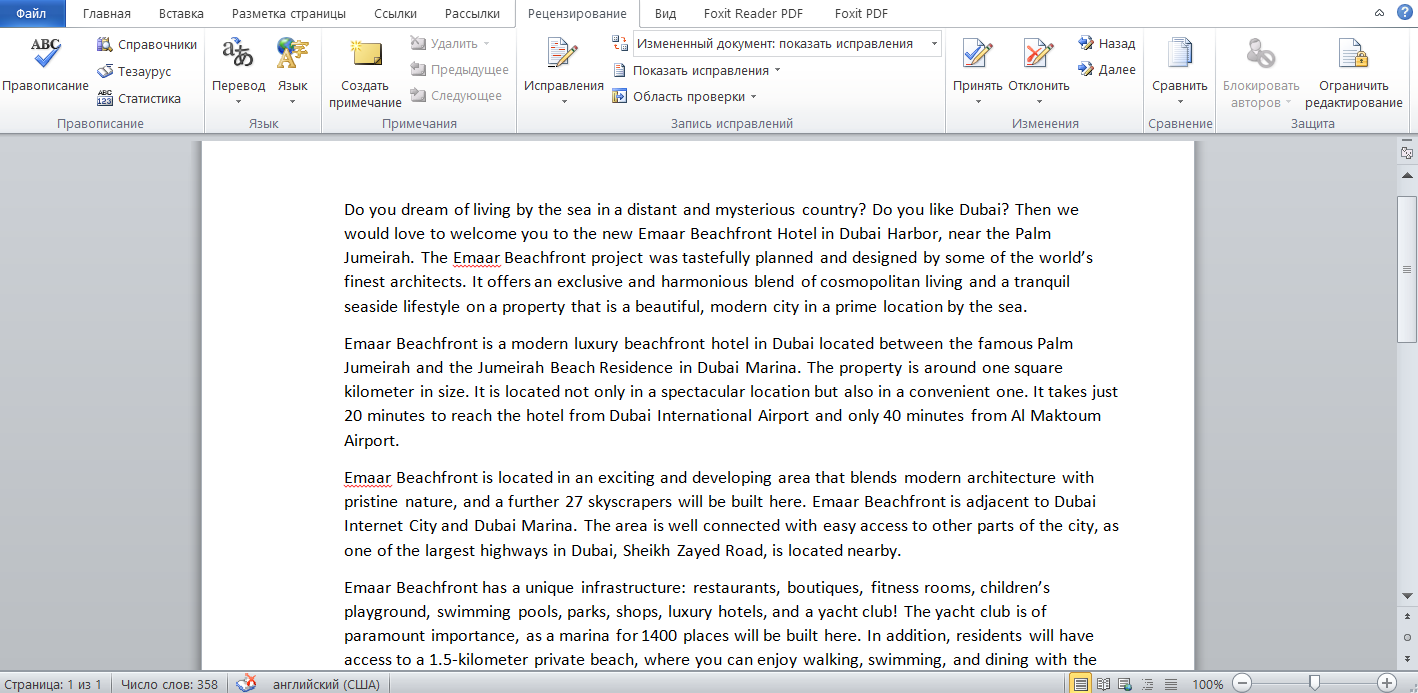Toggle ruler icon above scrollbar
The image size is (1418, 693).
click(x=1407, y=153)
